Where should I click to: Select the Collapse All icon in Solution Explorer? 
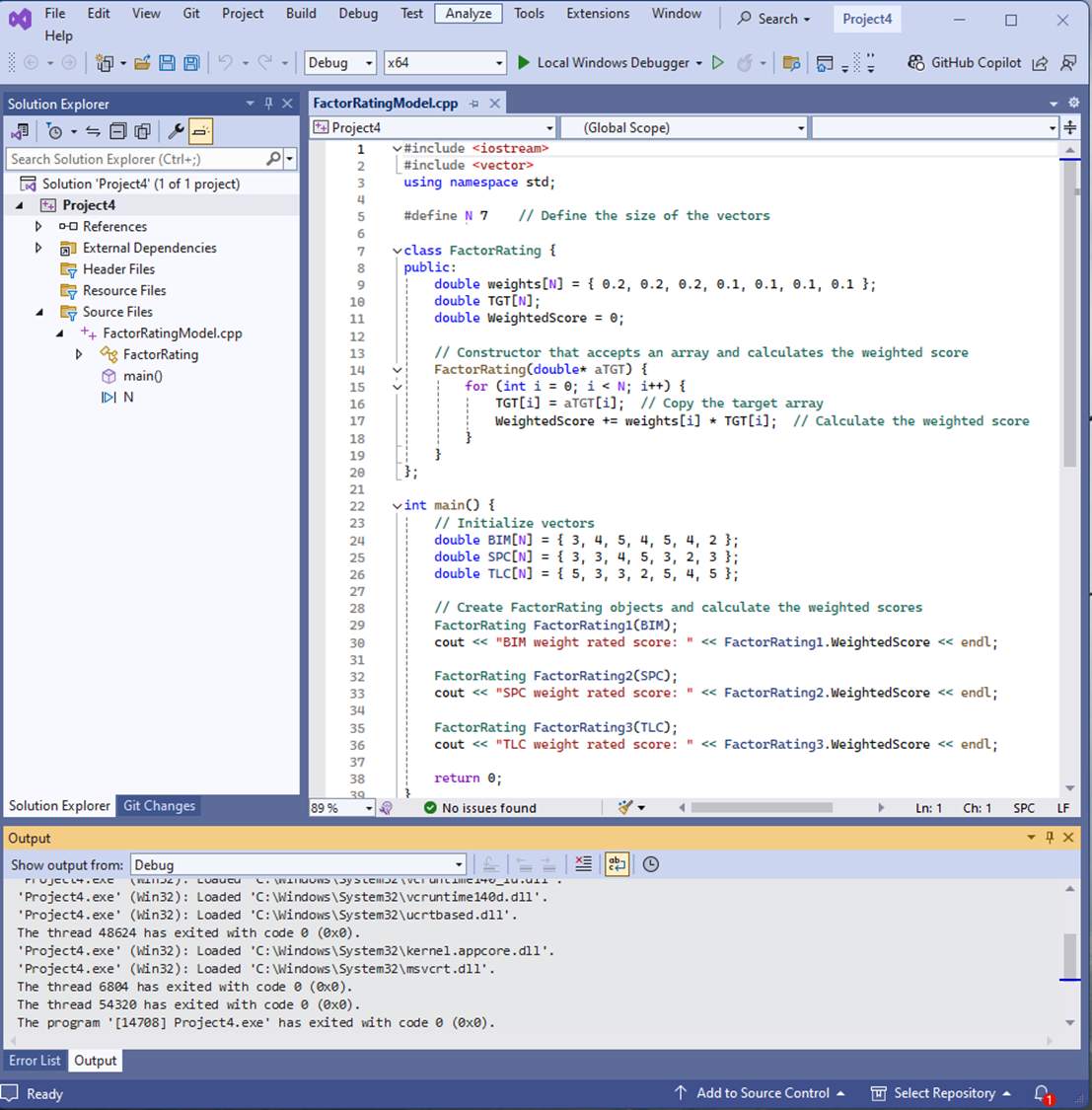(x=116, y=130)
